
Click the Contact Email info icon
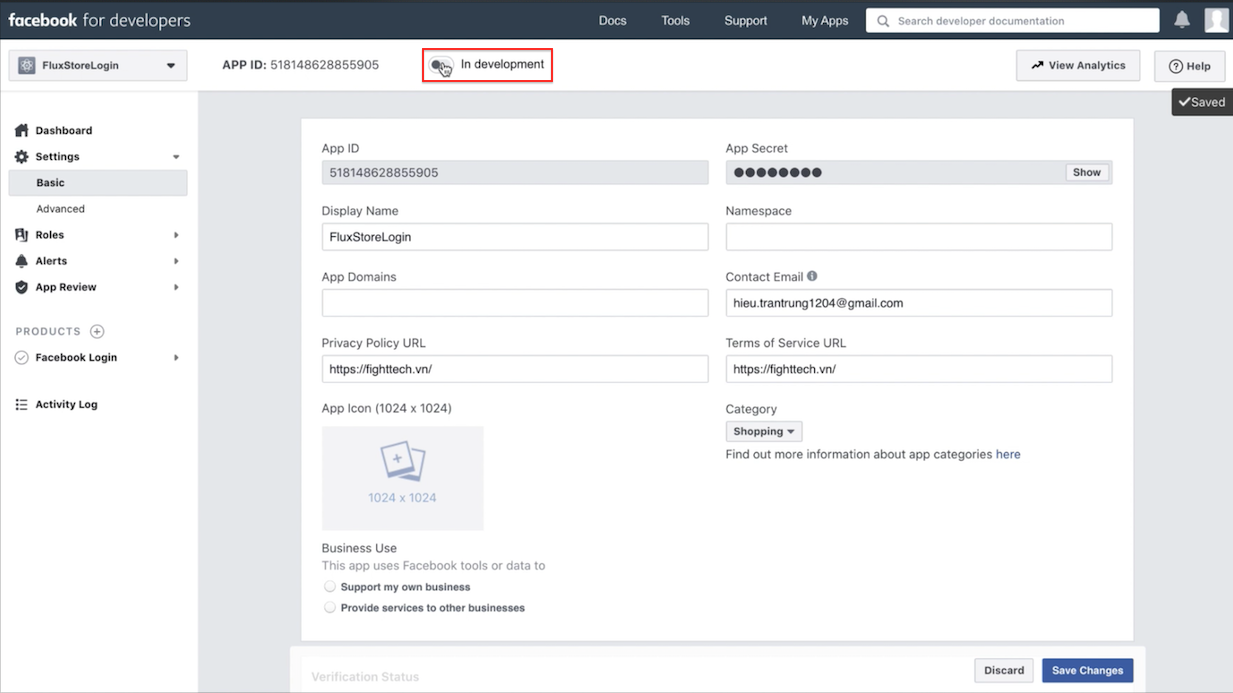(x=812, y=276)
